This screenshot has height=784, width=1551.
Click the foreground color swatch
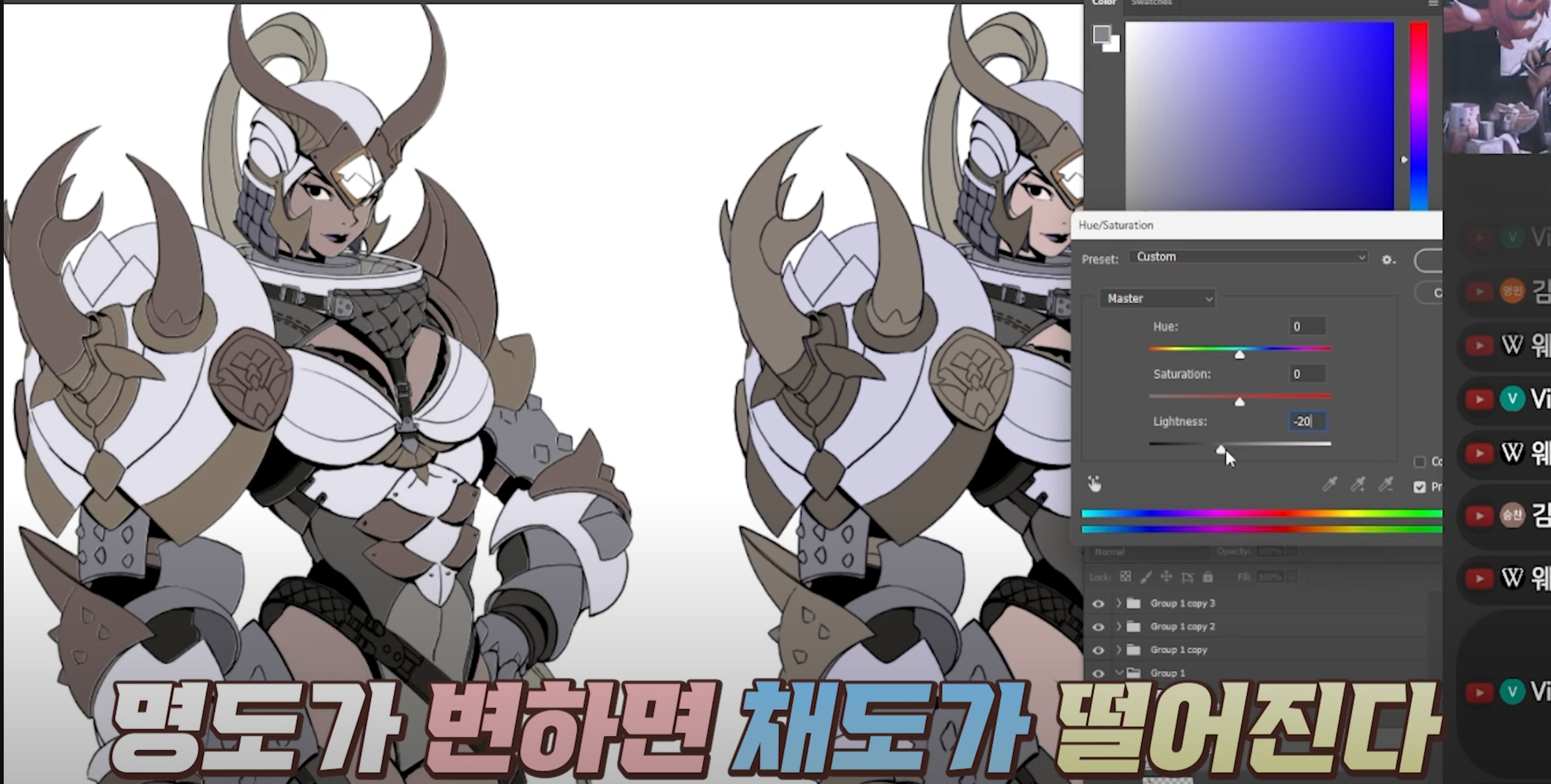click(x=1101, y=34)
